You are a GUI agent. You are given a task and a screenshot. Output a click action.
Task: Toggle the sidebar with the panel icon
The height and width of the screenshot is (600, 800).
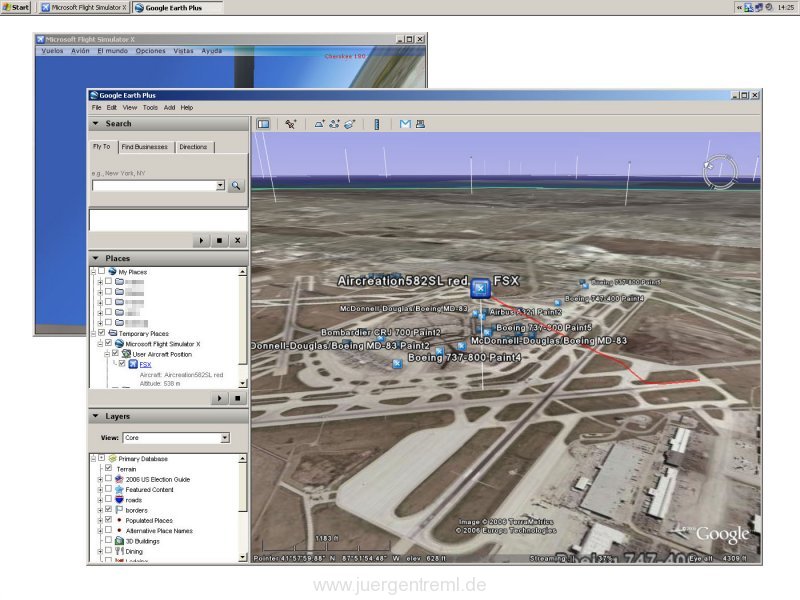pyautogui.click(x=263, y=124)
